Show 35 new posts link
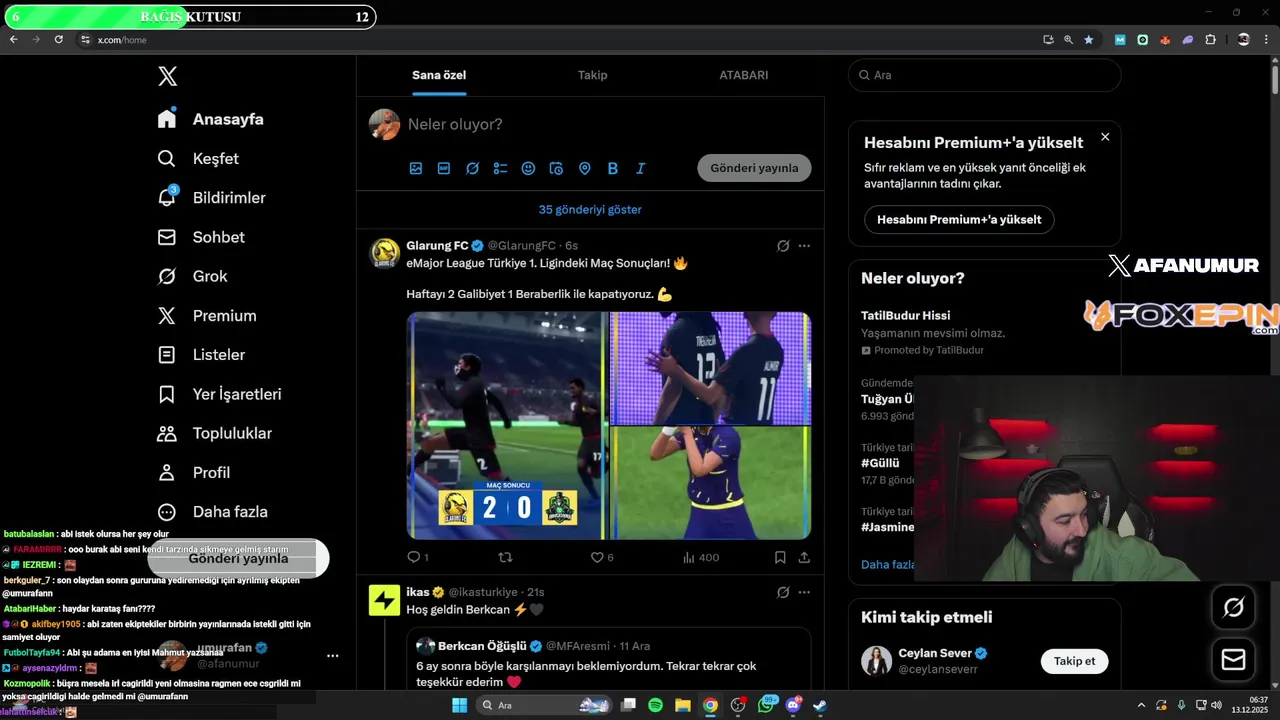The image size is (1280, 720). point(590,209)
